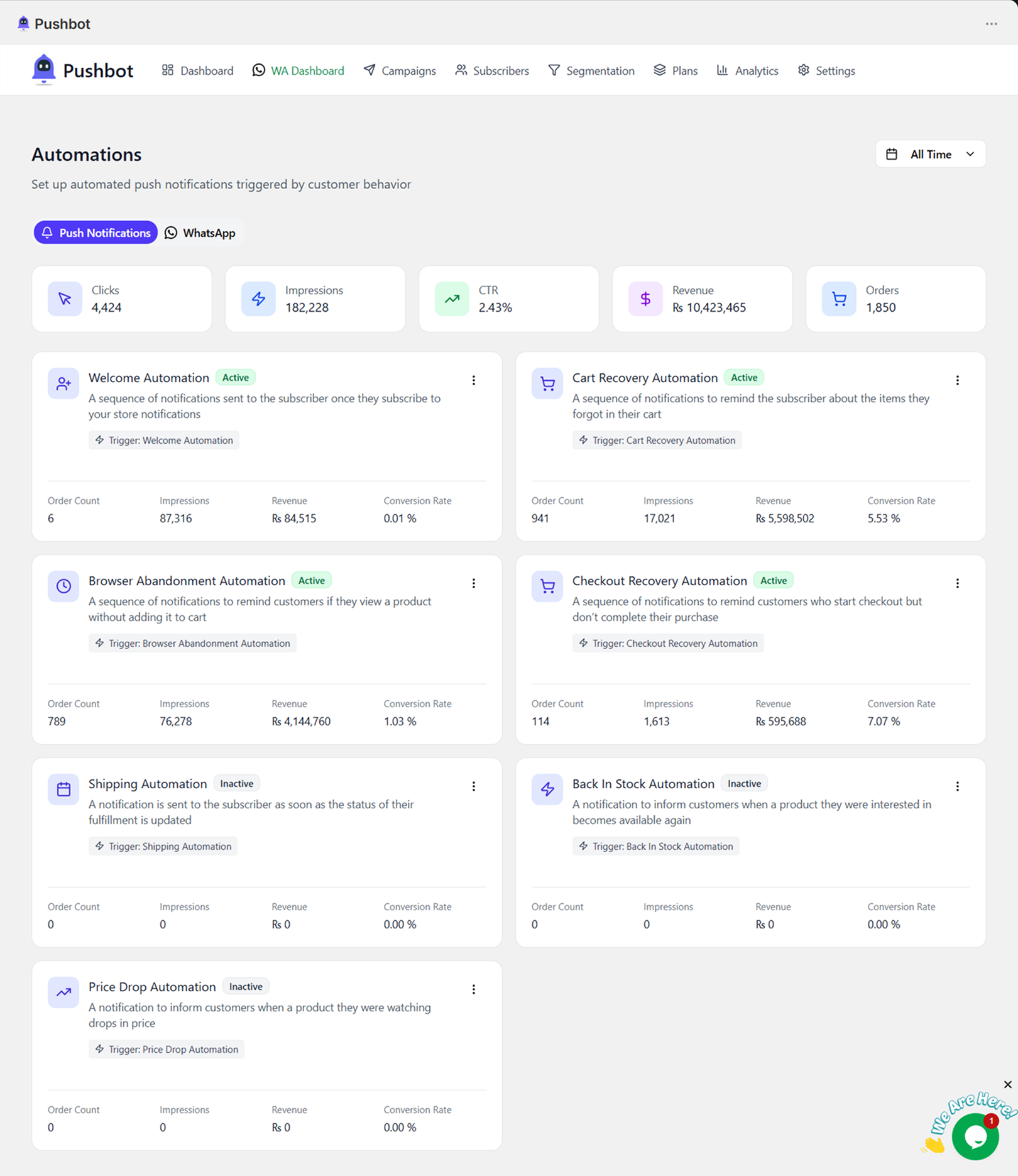Click Back In Stock Automation title
Viewport: 1018px width, 1176px height.
tap(643, 784)
